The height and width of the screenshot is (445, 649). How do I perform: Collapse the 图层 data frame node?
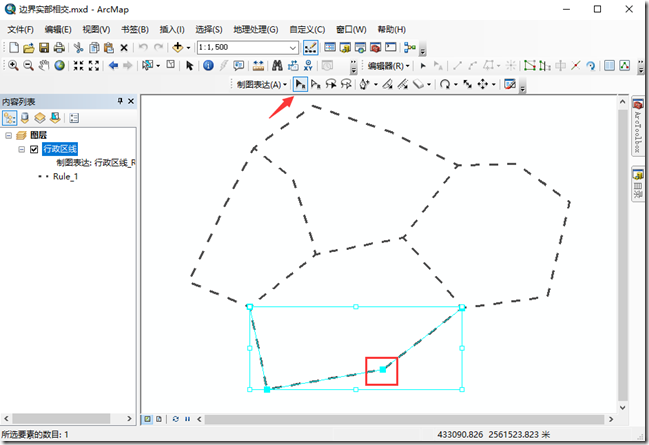point(8,135)
